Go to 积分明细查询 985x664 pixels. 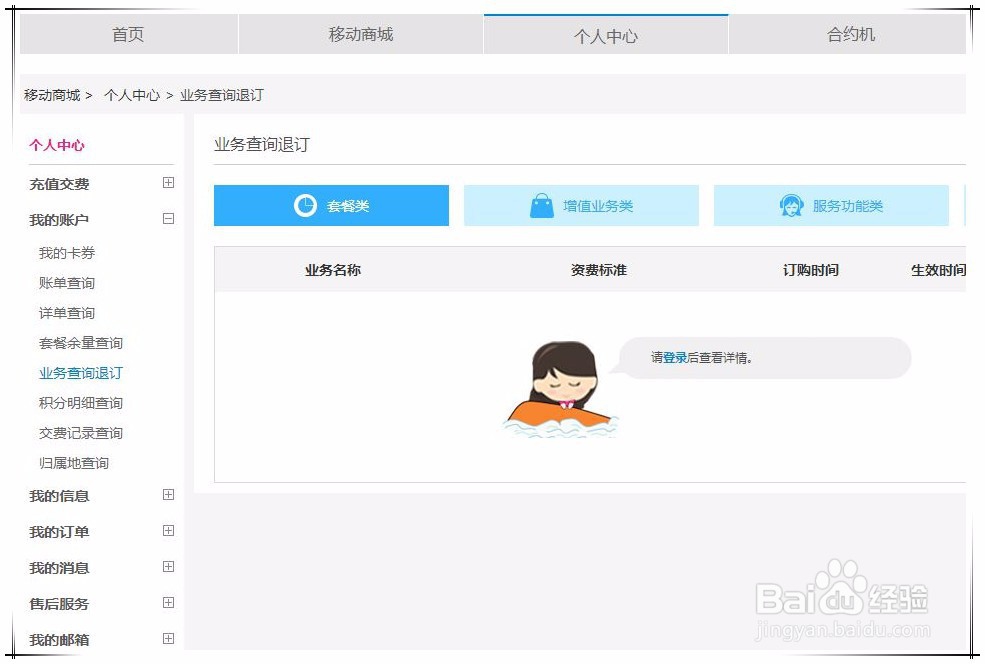[x=80, y=403]
